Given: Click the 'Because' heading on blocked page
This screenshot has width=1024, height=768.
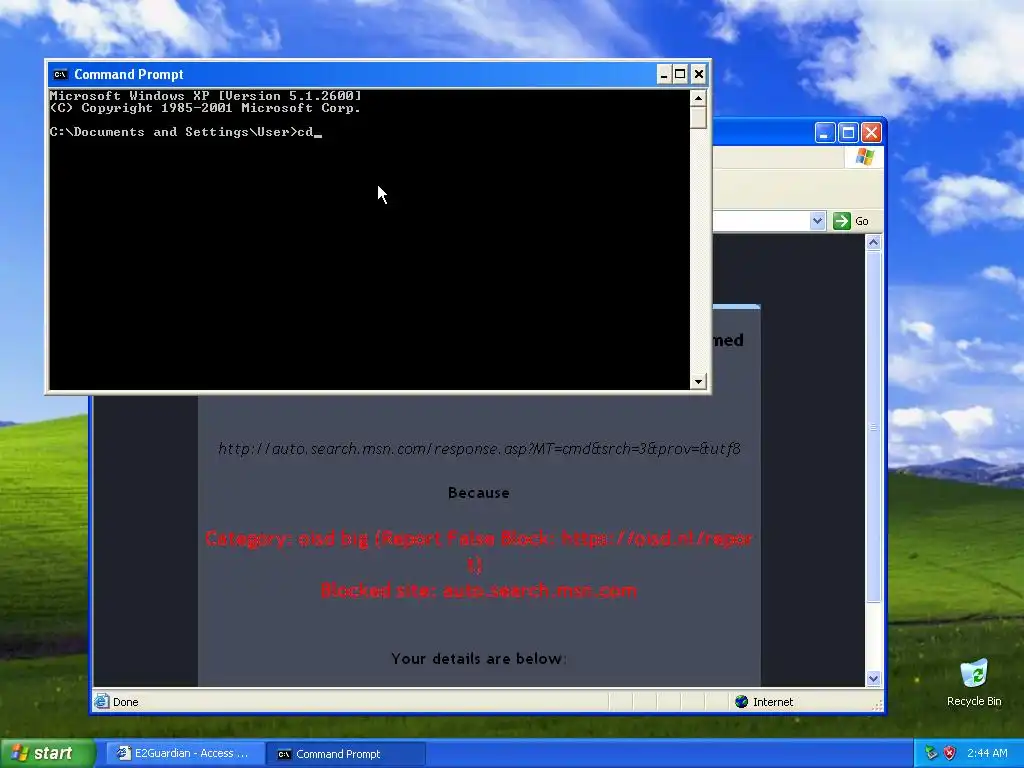Looking at the screenshot, I should [x=479, y=493].
